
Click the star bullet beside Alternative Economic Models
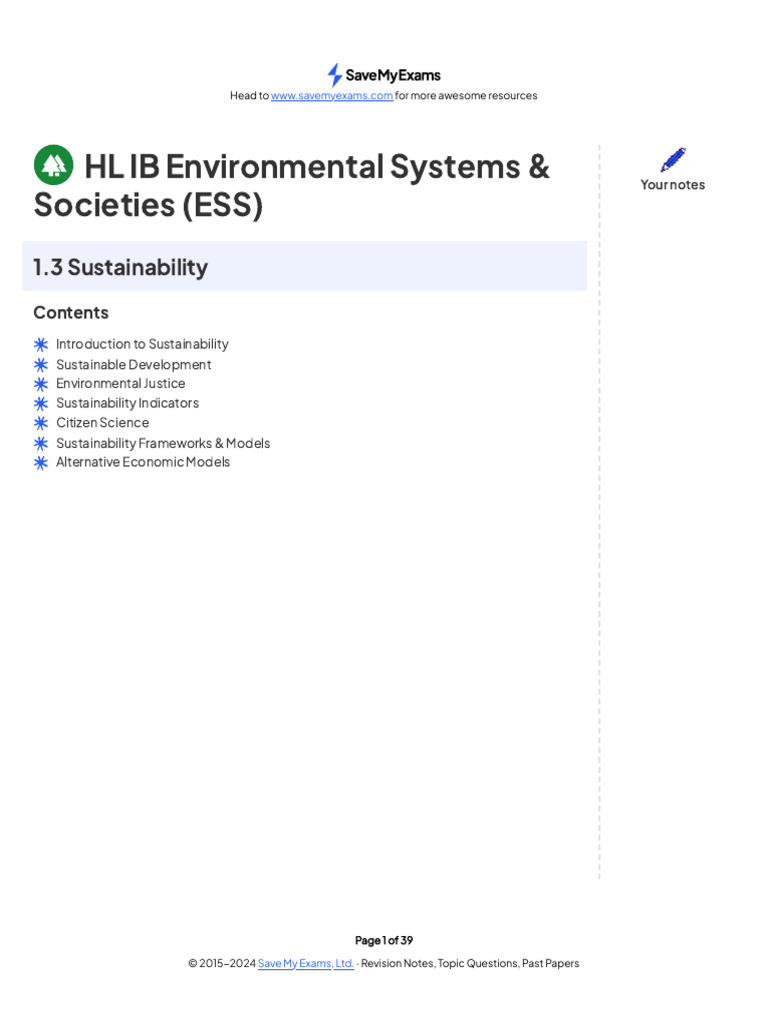click(41, 462)
